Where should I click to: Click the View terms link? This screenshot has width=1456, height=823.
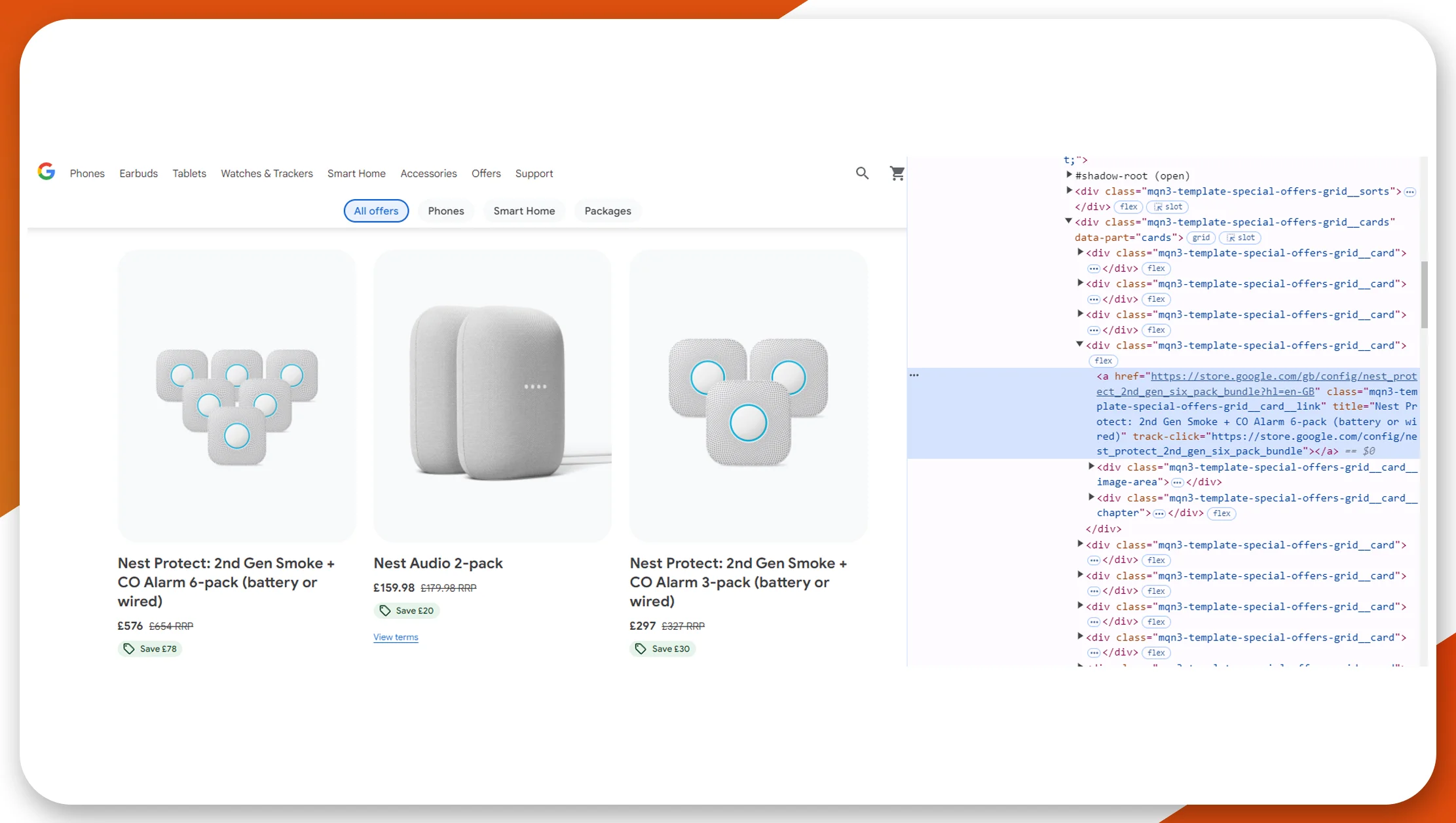pyautogui.click(x=396, y=637)
